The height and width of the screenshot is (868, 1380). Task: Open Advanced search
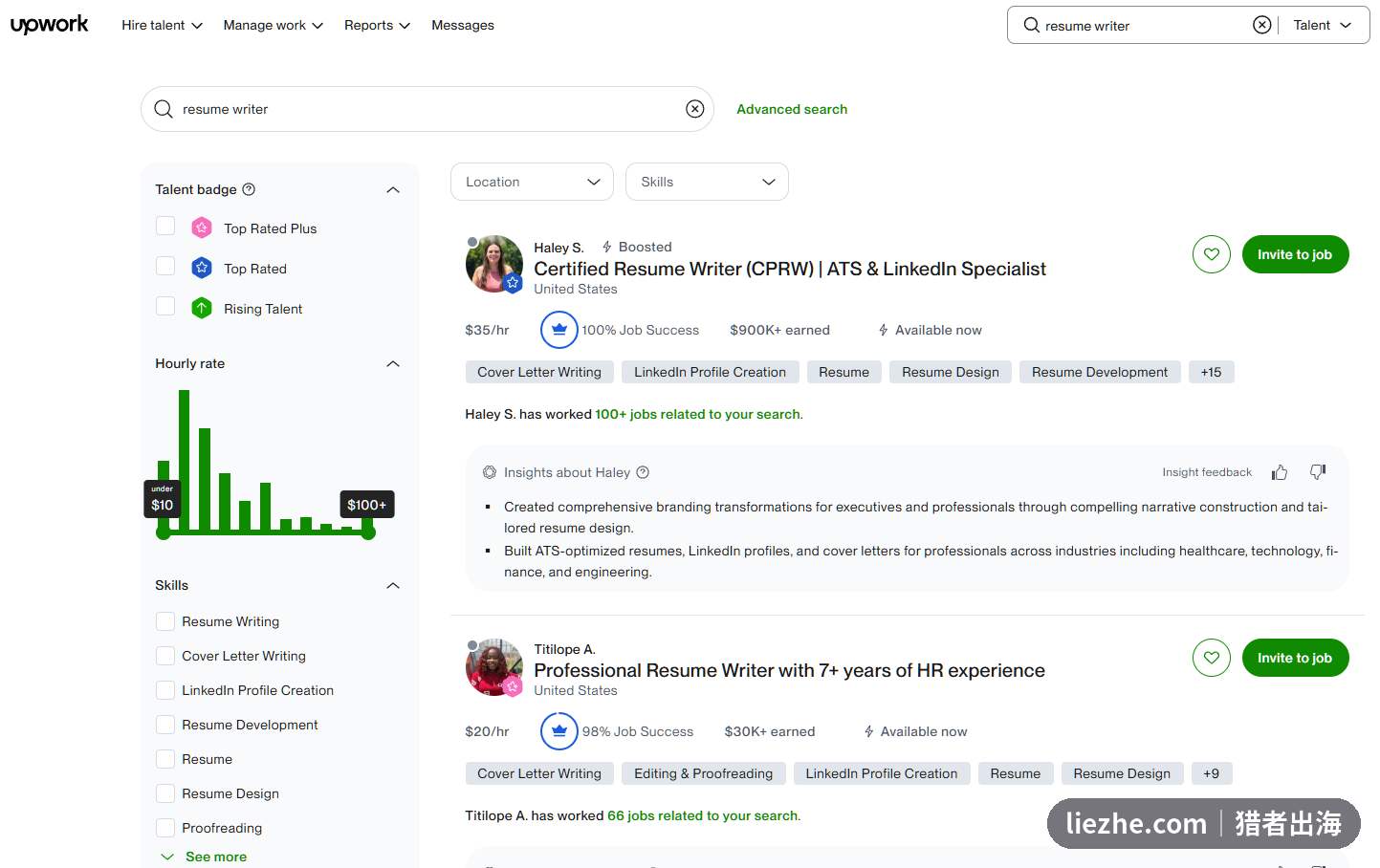792,109
